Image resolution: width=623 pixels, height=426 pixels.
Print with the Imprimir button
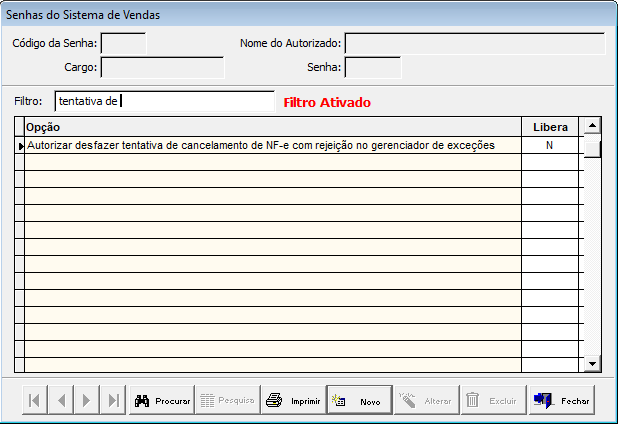(294, 400)
